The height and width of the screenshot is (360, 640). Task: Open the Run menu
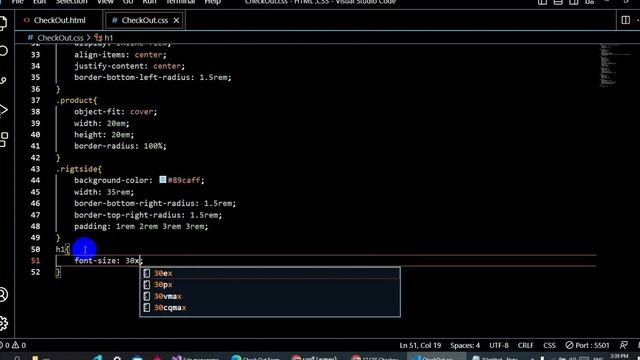point(149,2)
